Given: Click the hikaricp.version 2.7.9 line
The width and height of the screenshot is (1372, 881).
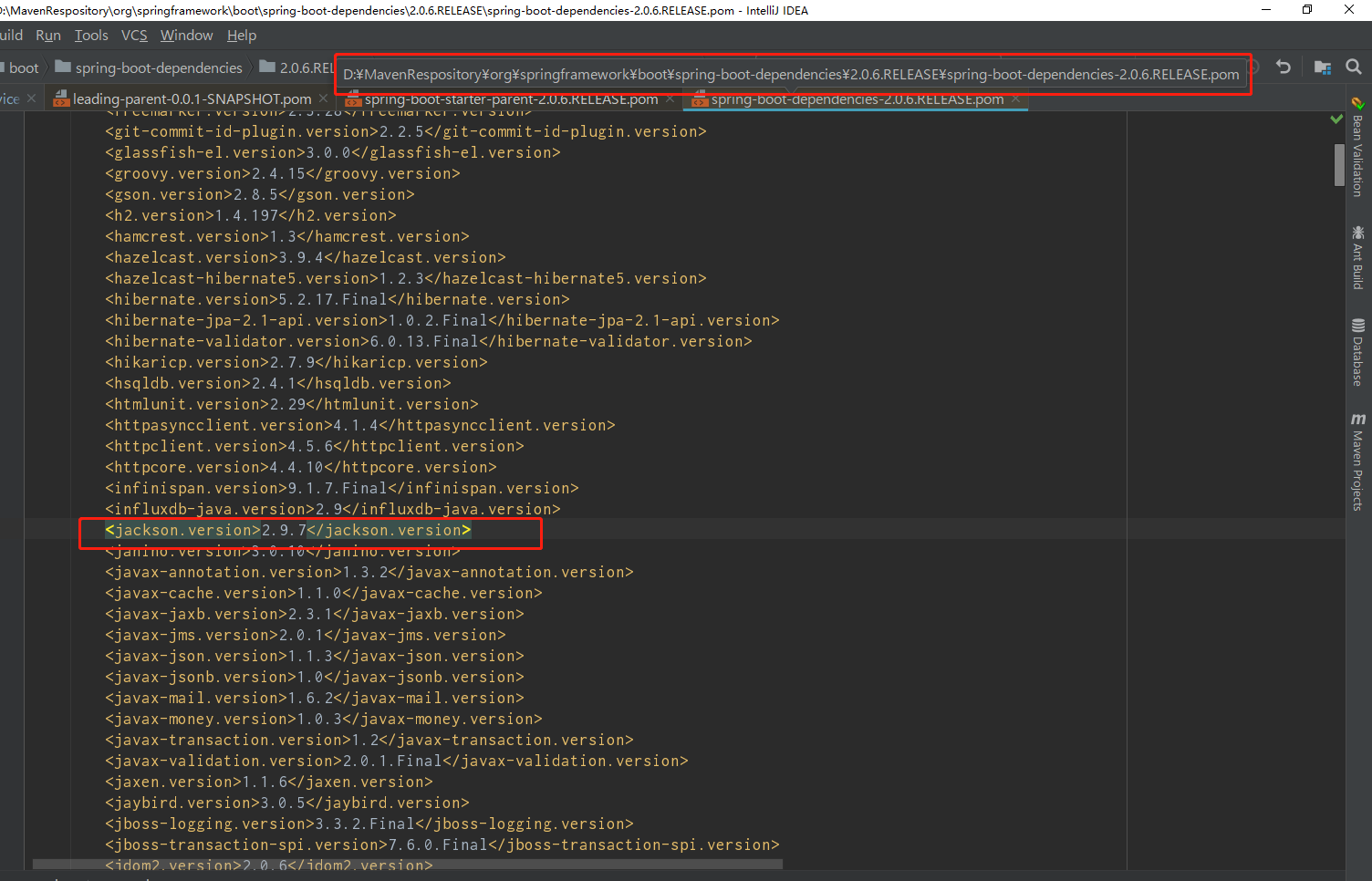Looking at the screenshot, I should (x=296, y=362).
